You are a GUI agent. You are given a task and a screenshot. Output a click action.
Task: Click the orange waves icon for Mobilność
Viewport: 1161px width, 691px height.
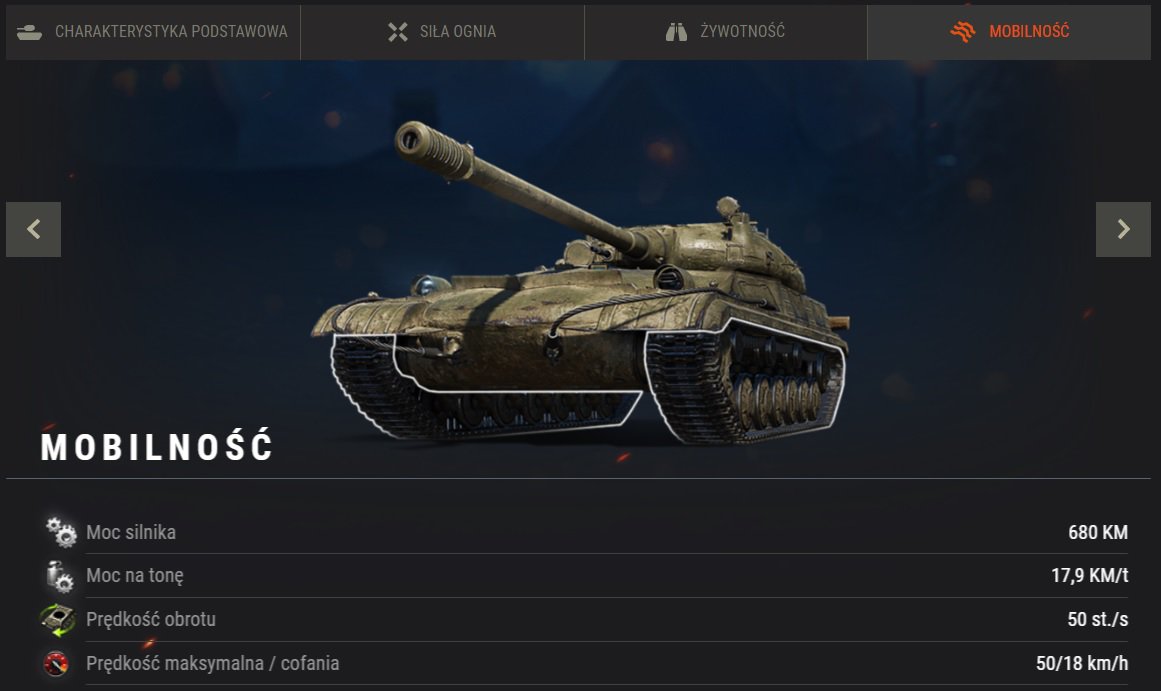click(963, 31)
